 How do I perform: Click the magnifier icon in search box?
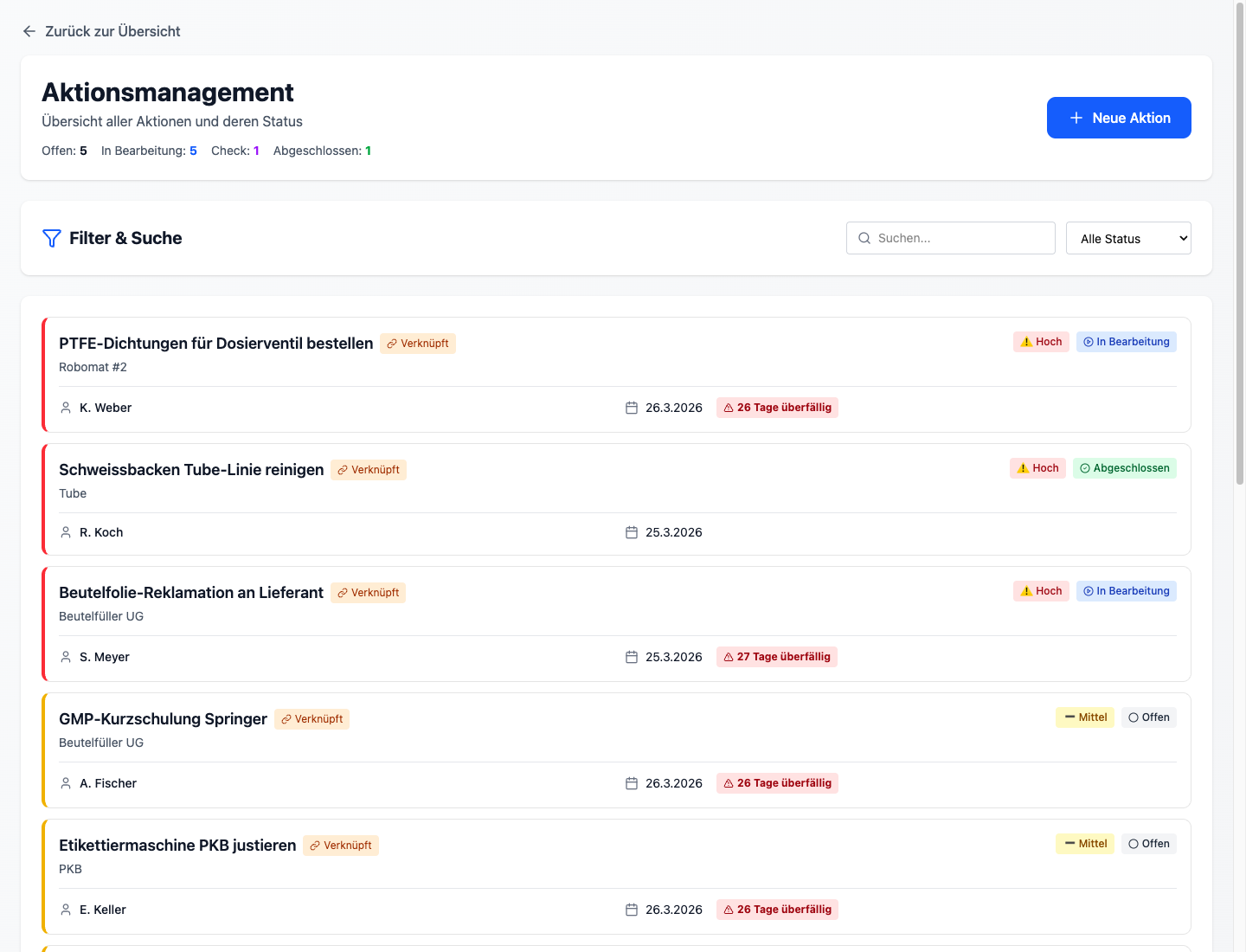(x=864, y=238)
